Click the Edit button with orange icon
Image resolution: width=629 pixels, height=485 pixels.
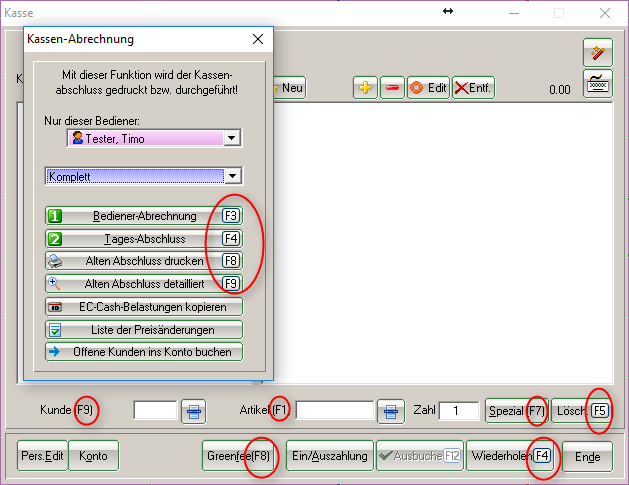coord(428,88)
